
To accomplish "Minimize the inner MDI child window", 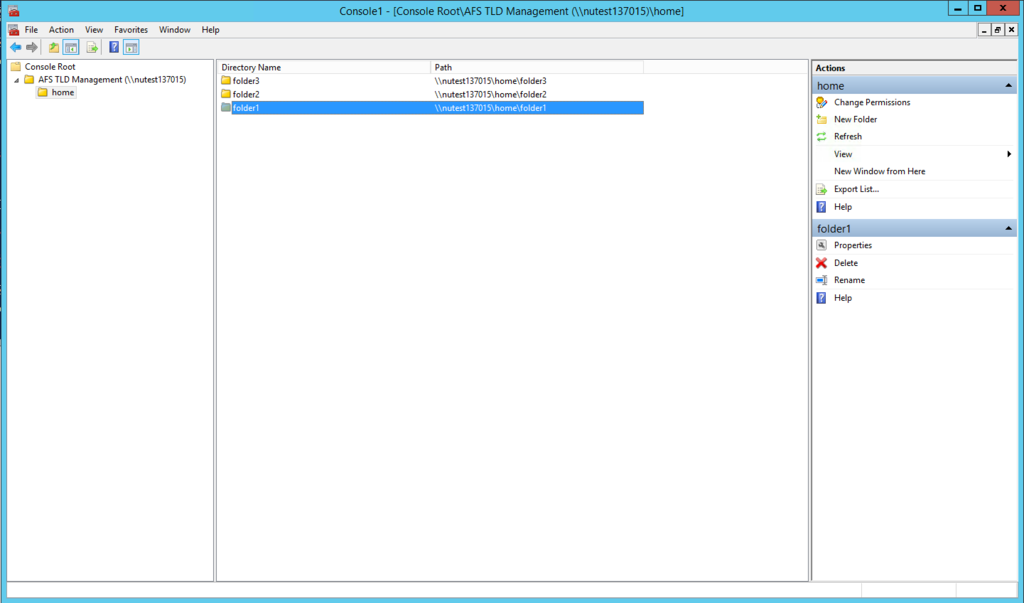I will pos(984,30).
